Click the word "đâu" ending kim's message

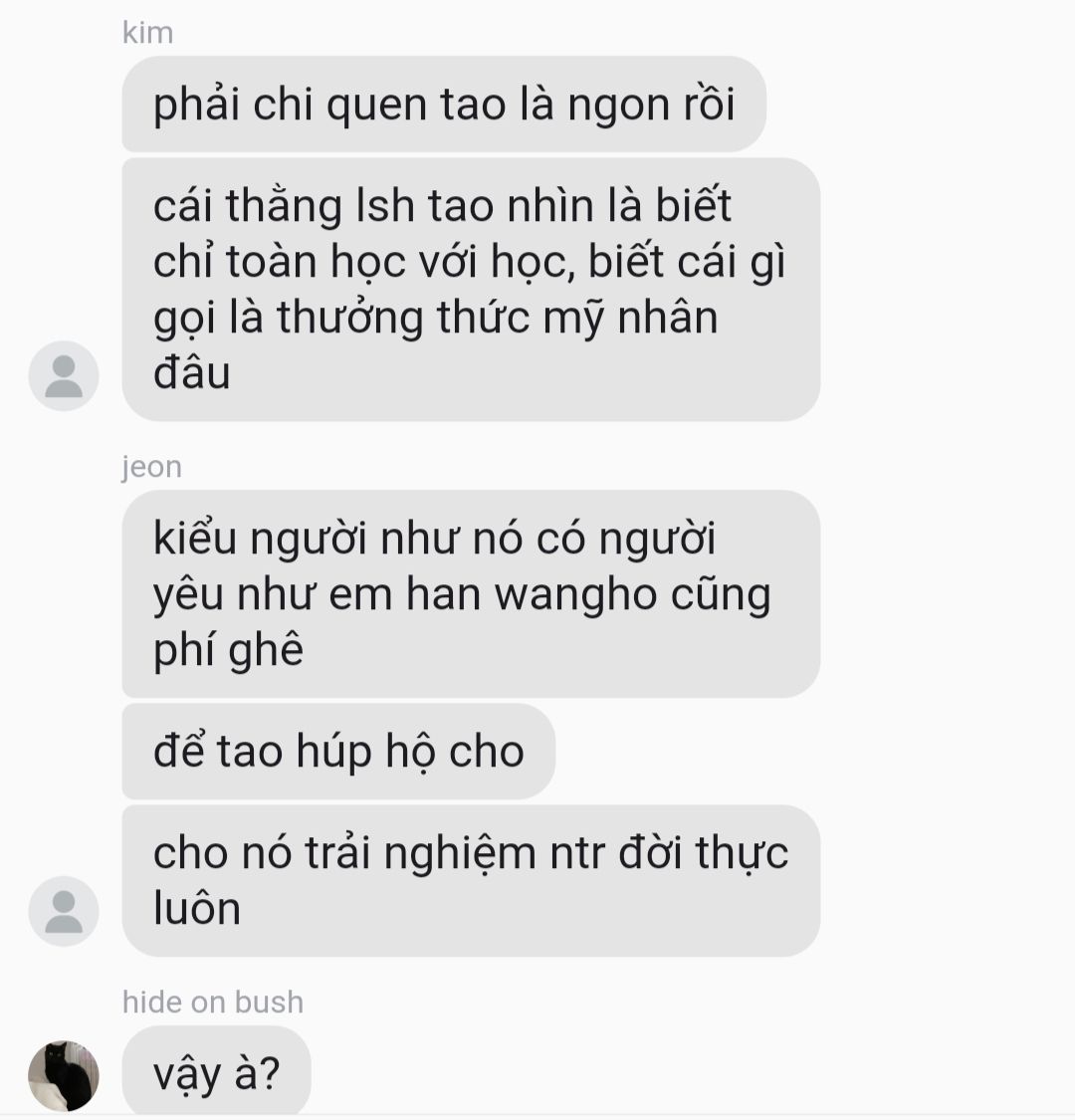click(x=191, y=373)
